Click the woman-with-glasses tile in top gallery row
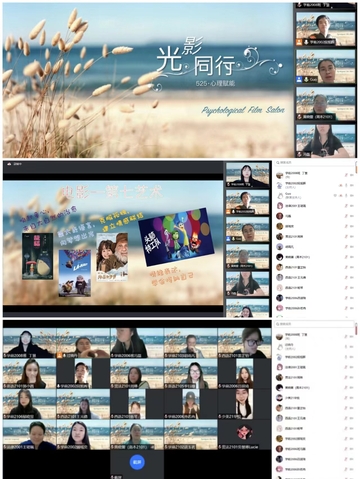Image resolution: width=360 pixels, height=479 pixels. click(x=245, y=343)
